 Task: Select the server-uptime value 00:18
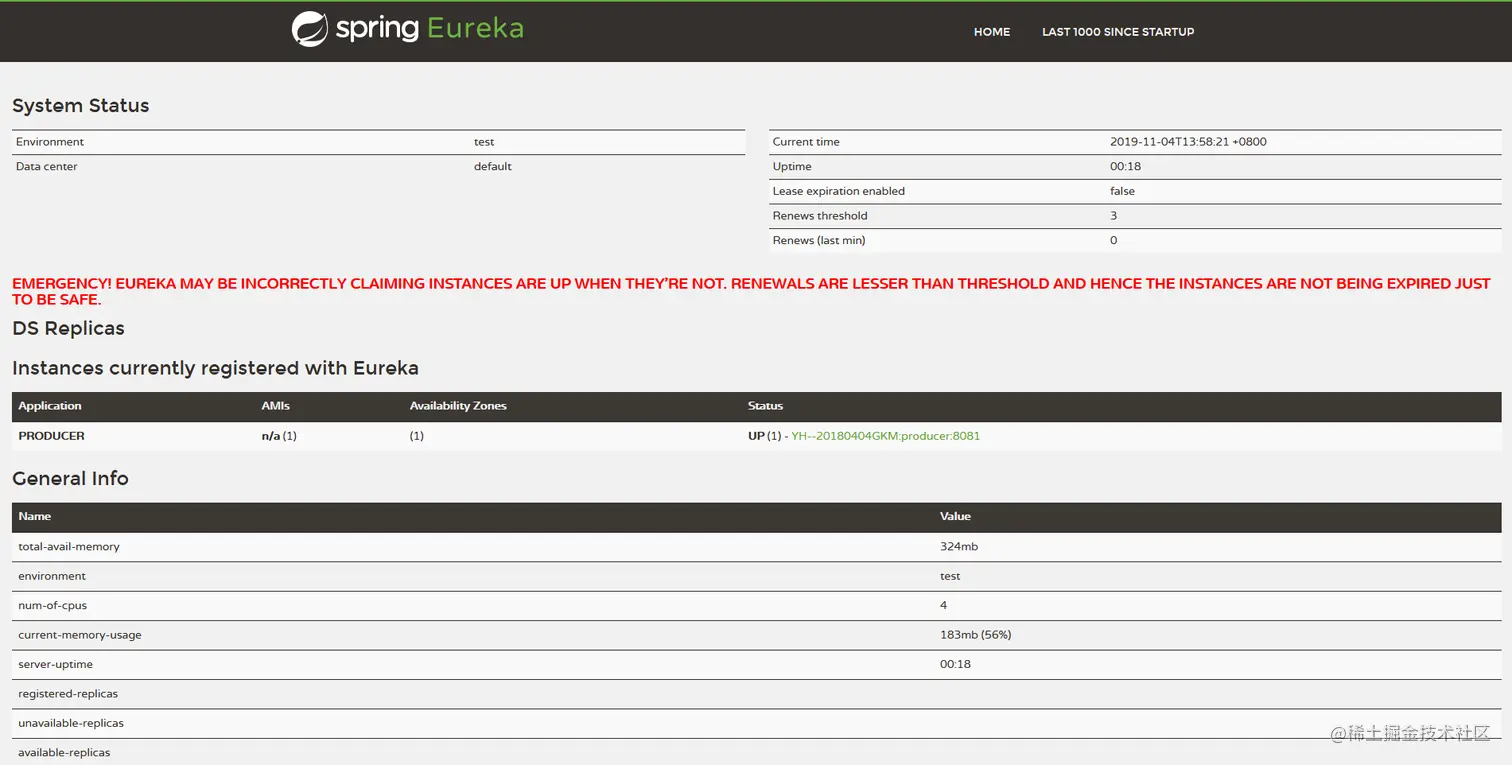click(955, 665)
